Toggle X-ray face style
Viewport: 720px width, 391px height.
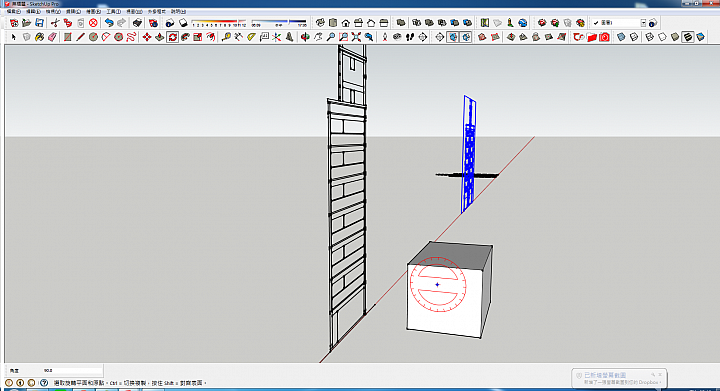pyautogui.click(x=620, y=37)
